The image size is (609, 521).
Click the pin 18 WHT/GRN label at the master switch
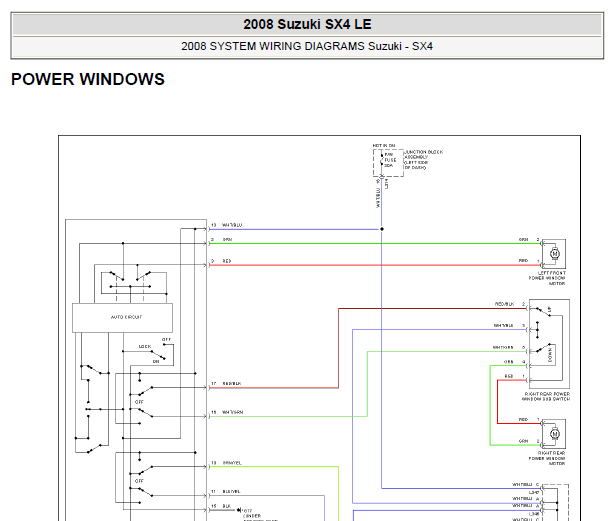[227, 412]
